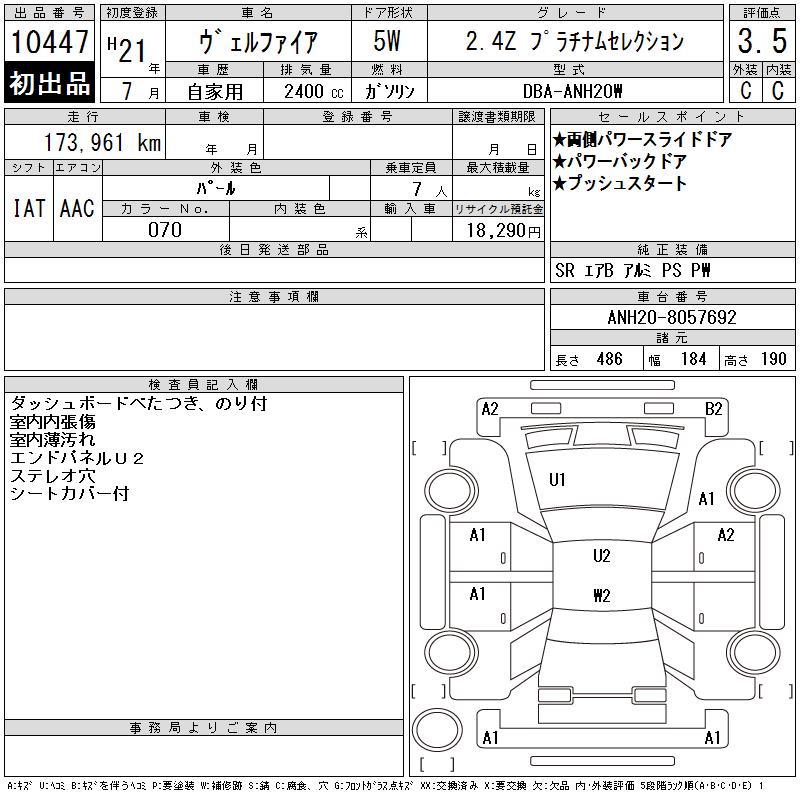800x800 pixels.
Task: Select the "初度登録" header
Action: coord(132,13)
